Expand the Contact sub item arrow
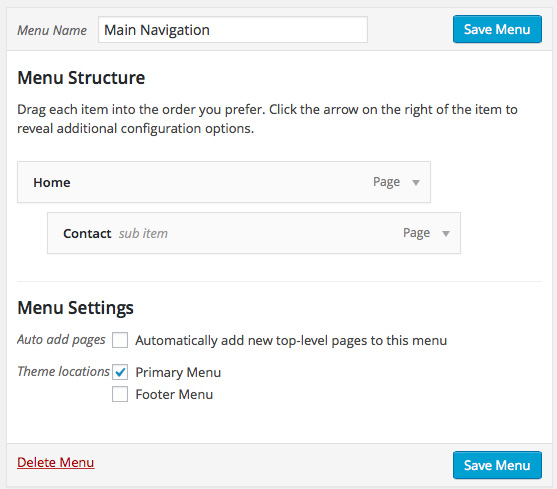Viewport: 557px width, 489px height. pos(445,233)
